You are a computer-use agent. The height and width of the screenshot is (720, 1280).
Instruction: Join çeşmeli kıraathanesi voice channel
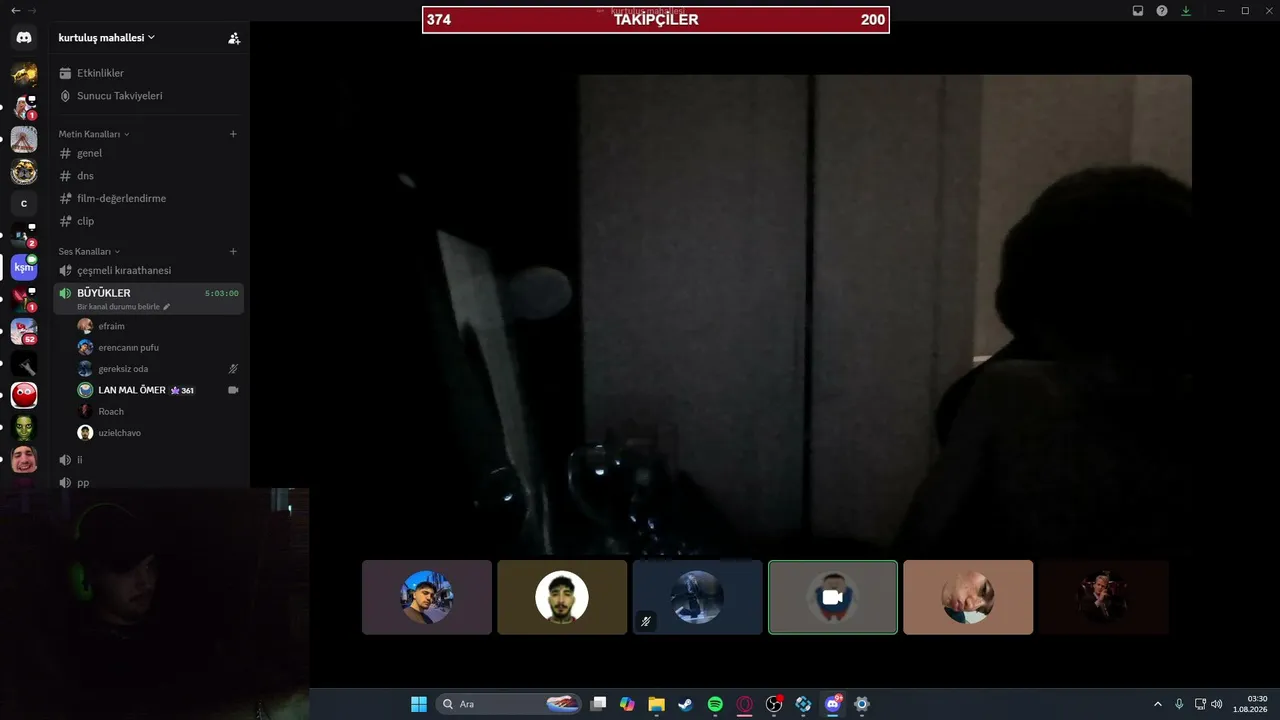148,270
